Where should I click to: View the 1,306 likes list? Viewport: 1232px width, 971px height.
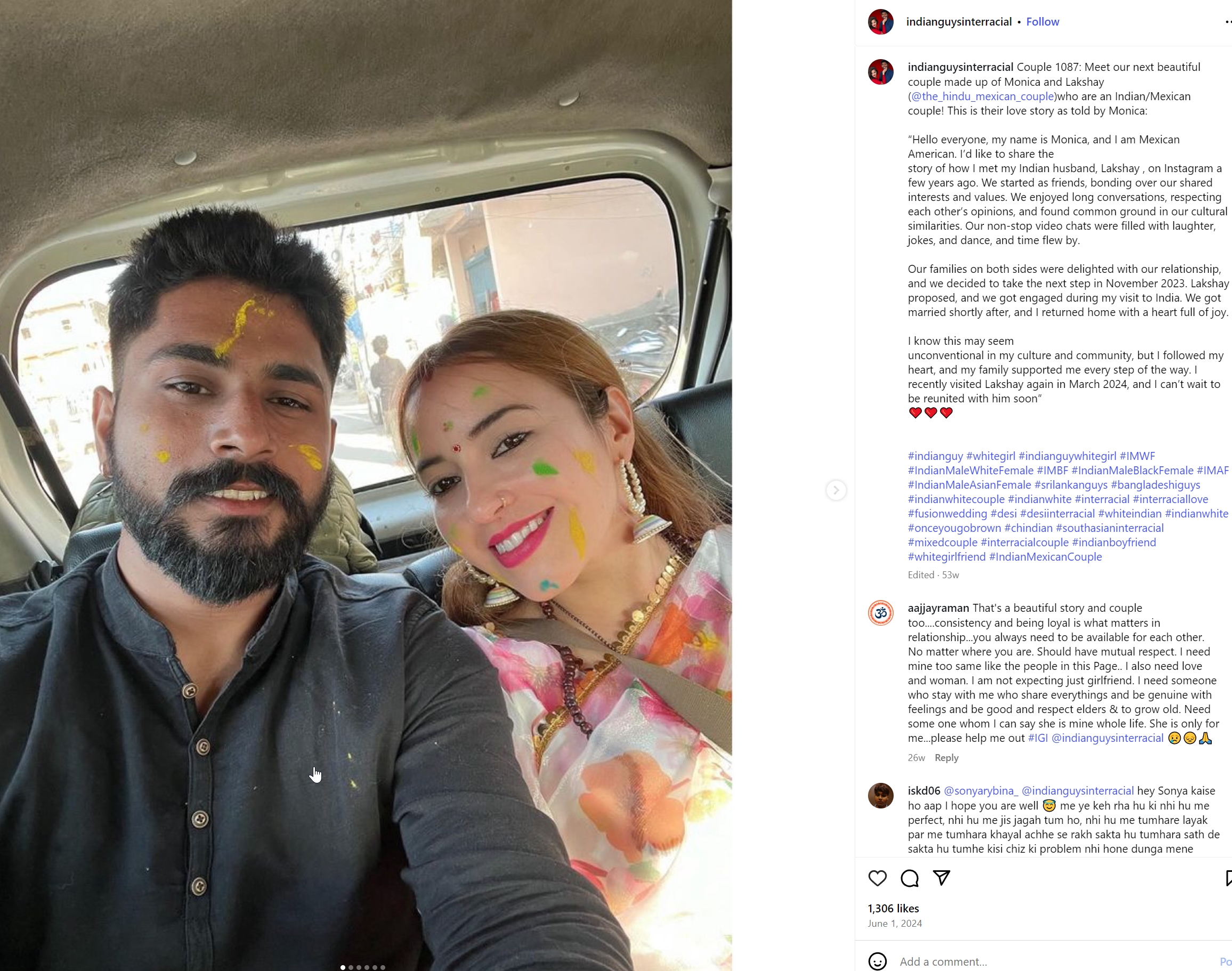pyautogui.click(x=893, y=909)
